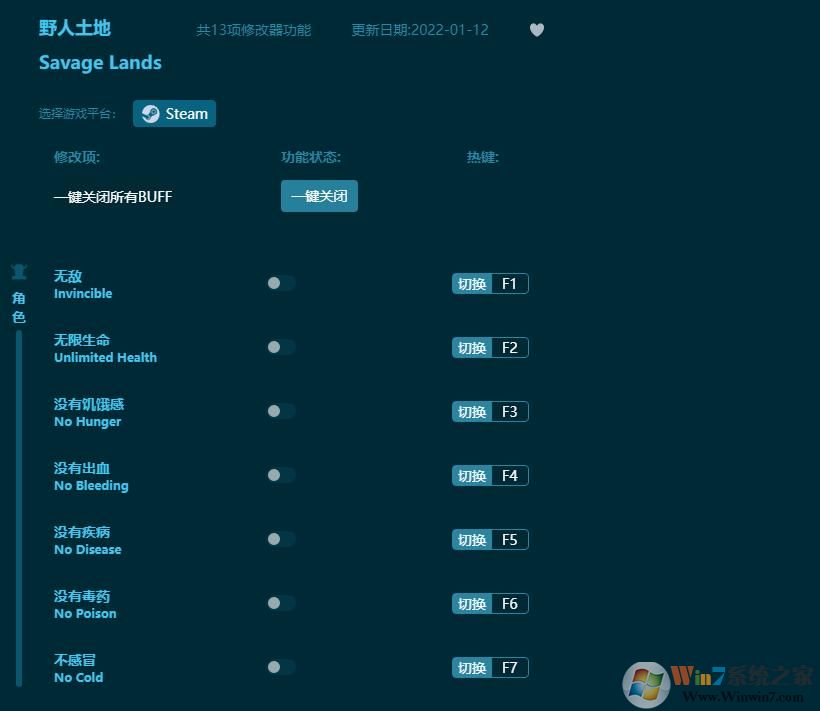Toggle the No Hunger switch
Image resolution: width=820 pixels, height=711 pixels.
click(280, 411)
